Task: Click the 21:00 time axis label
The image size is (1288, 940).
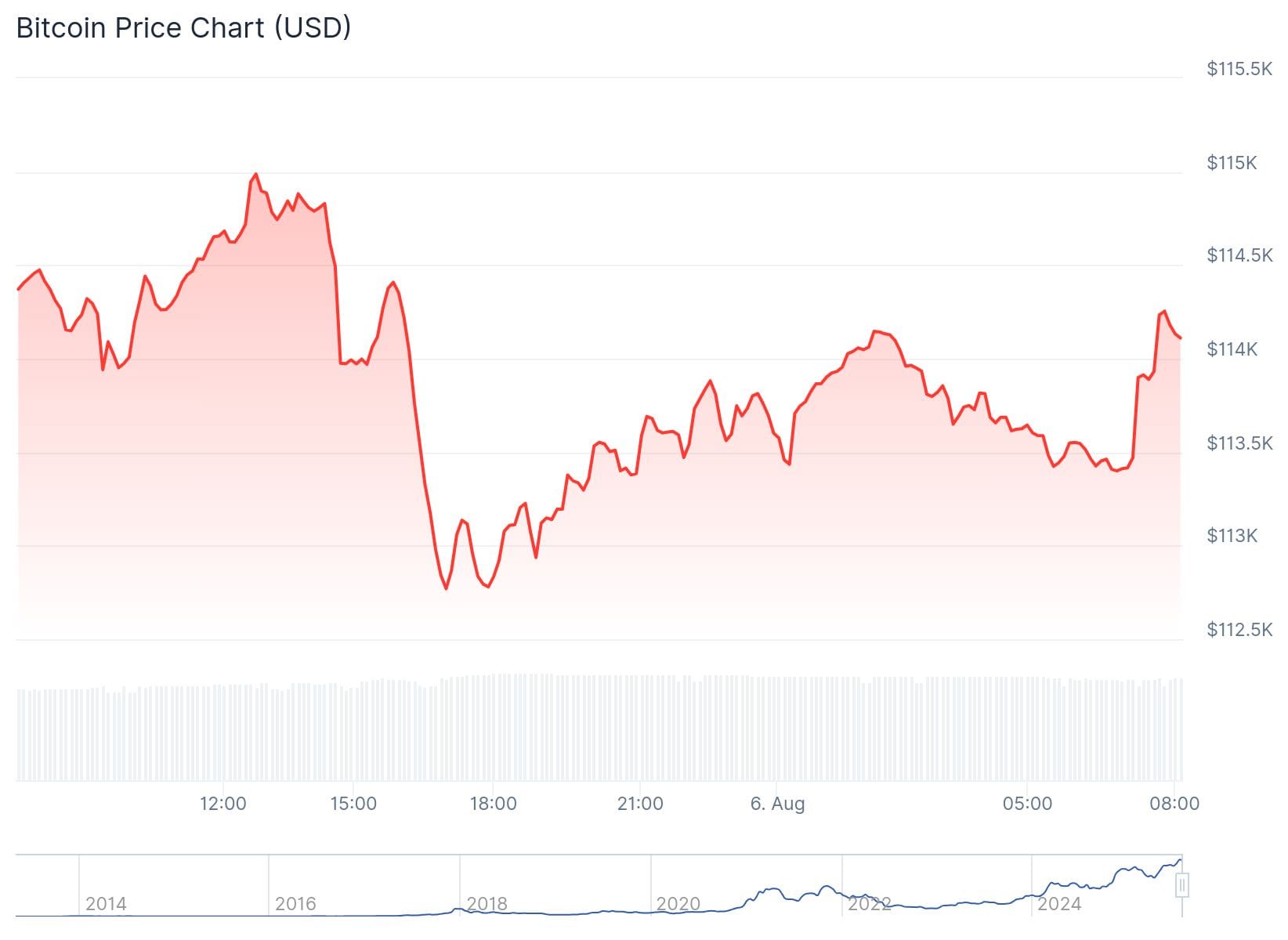Action: [640, 804]
